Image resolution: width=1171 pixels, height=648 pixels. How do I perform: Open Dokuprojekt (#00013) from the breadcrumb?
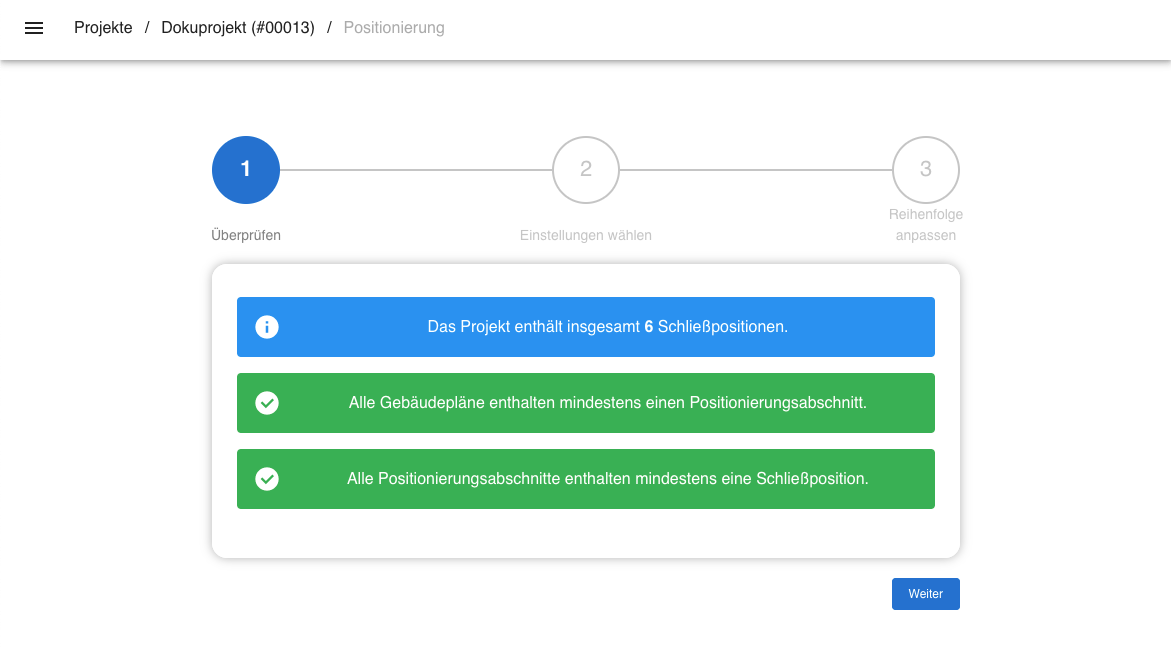(x=237, y=28)
